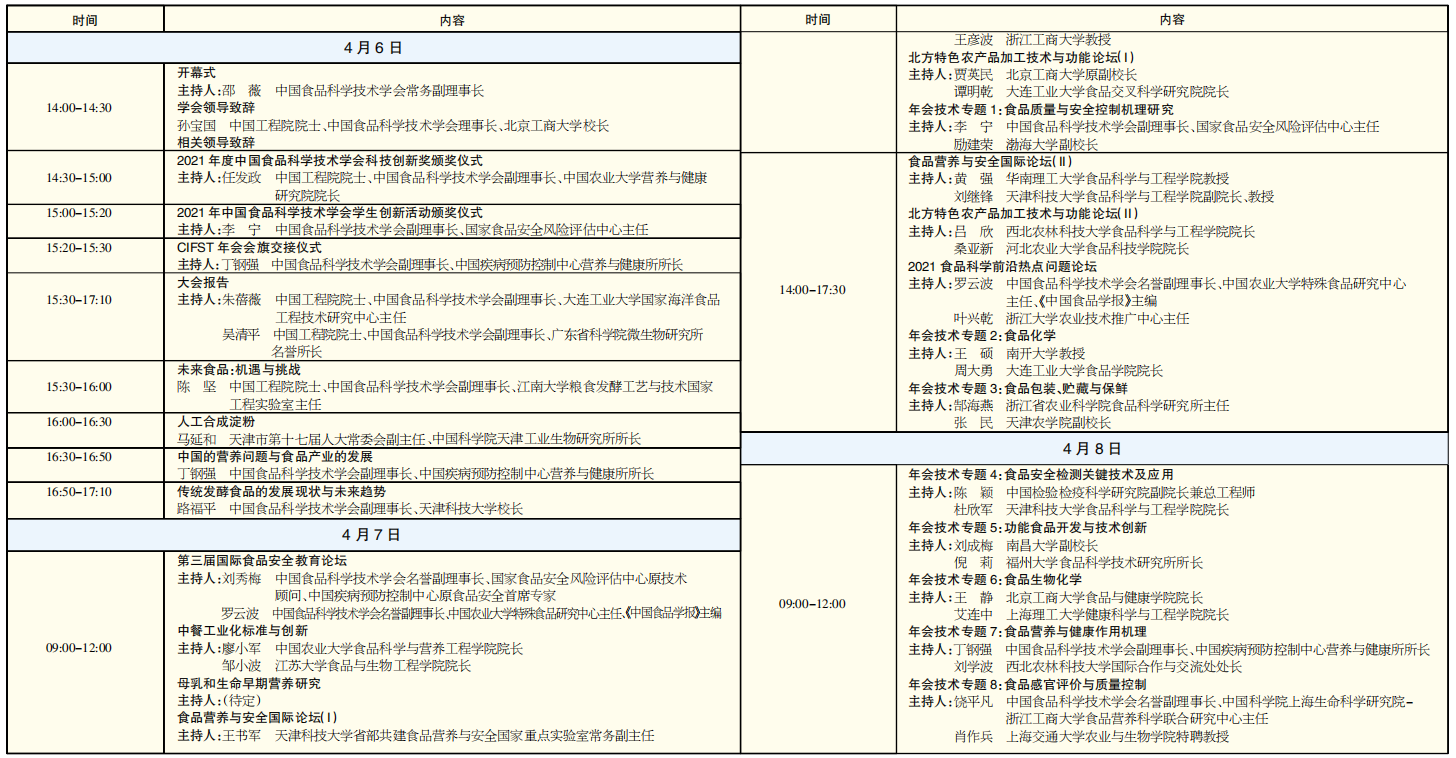1456x758 pixels.
Task: Select 年会技术专题 2:食品化学 heading
Action: point(981,336)
